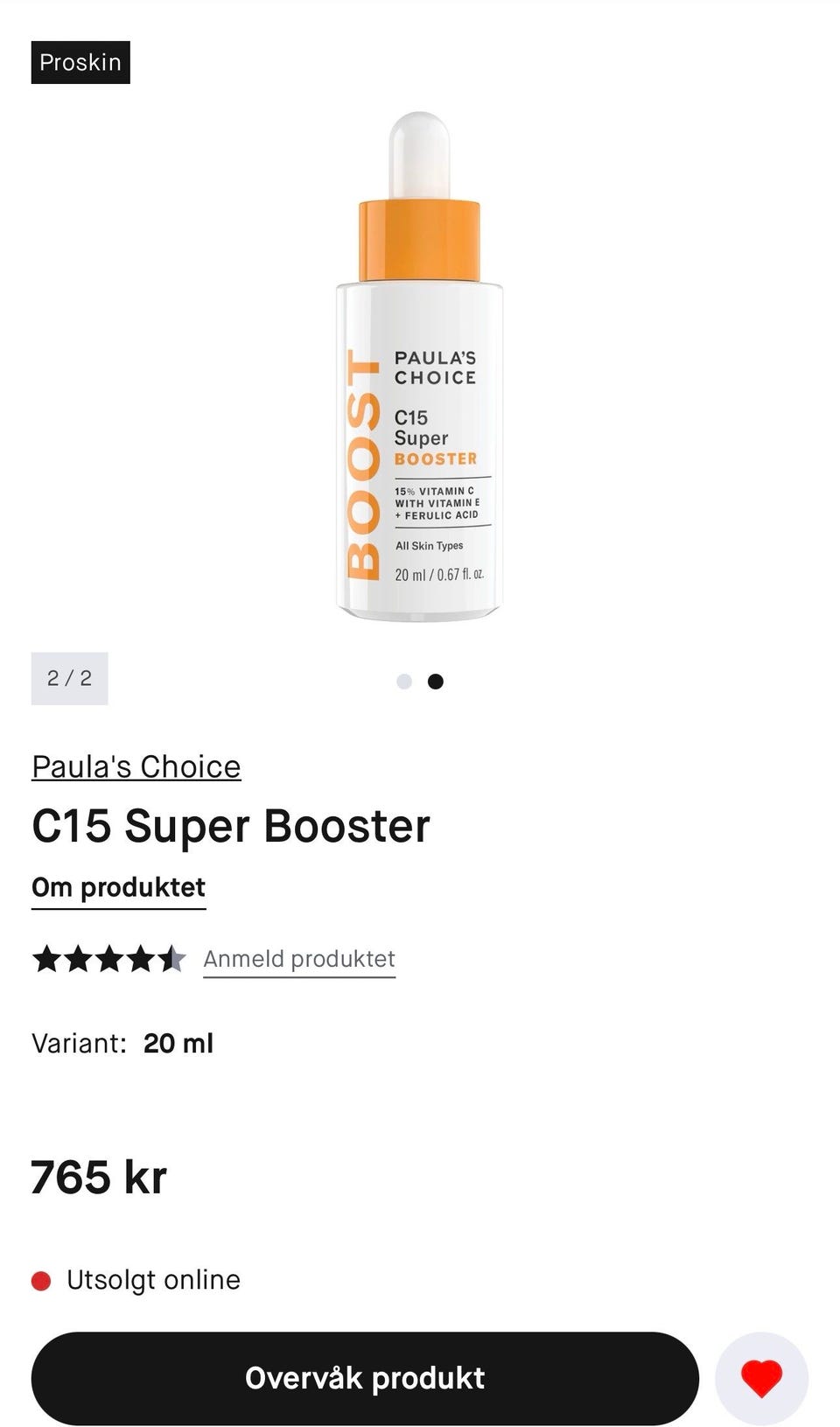
Task: Go to the first image dot
Action: pyautogui.click(x=404, y=682)
